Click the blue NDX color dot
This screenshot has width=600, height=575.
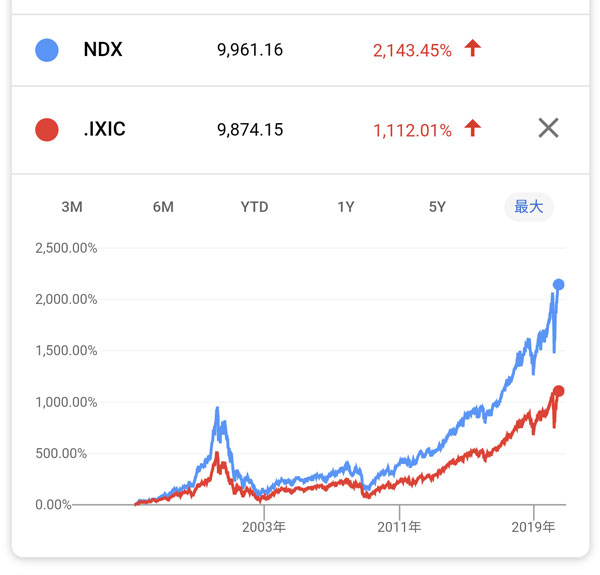[46, 49]
